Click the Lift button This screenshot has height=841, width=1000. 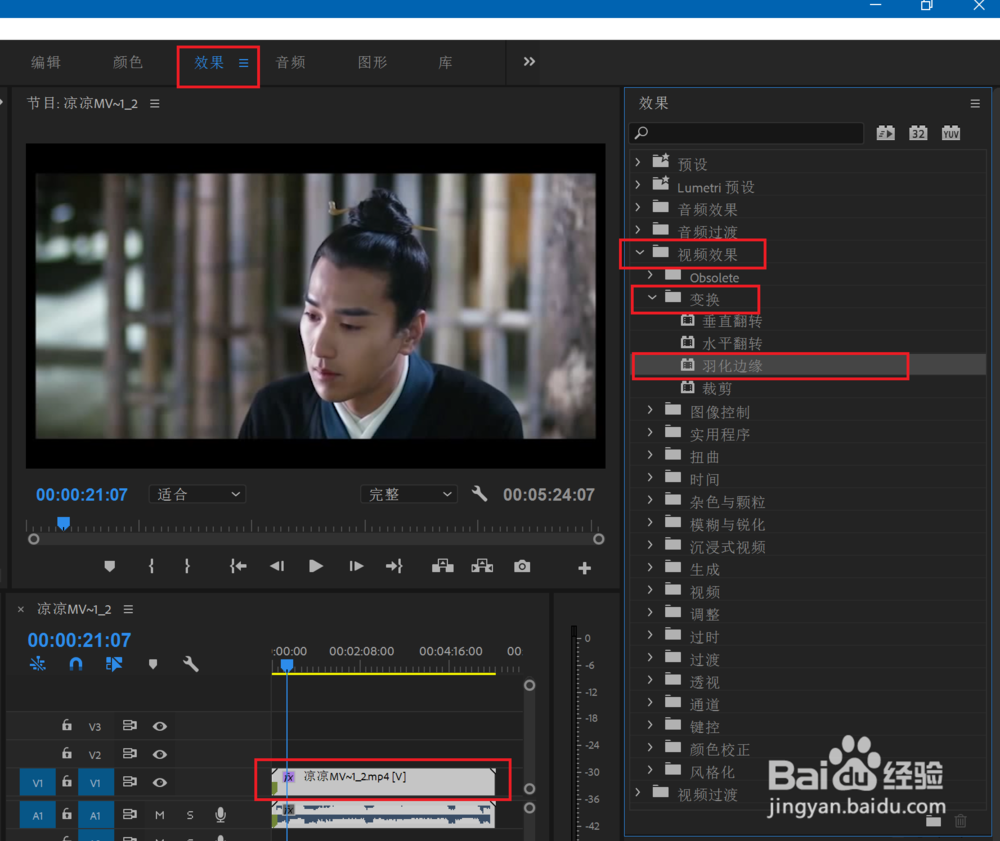[x=443, y=566]
